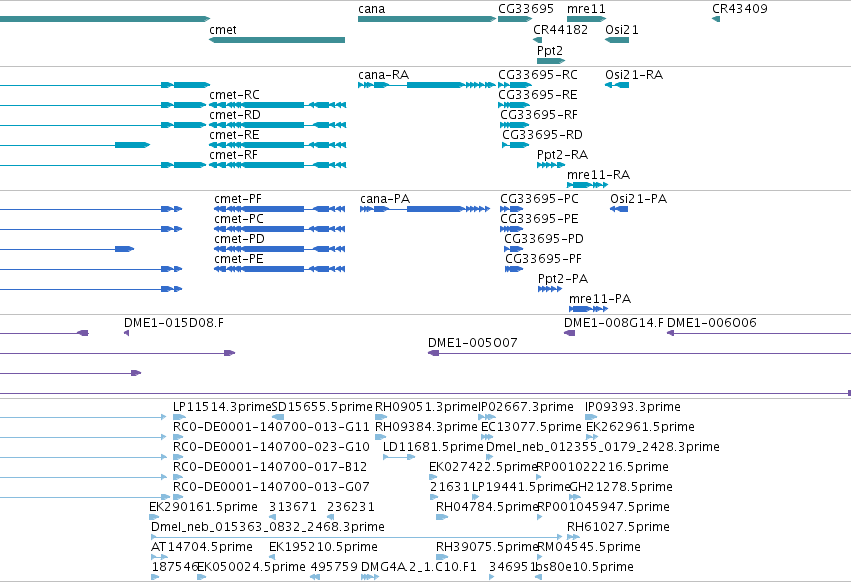Select RC0-DE0001-140700-013-G07 label
This screenshot has height=582, width=851.
pos(271,487)
